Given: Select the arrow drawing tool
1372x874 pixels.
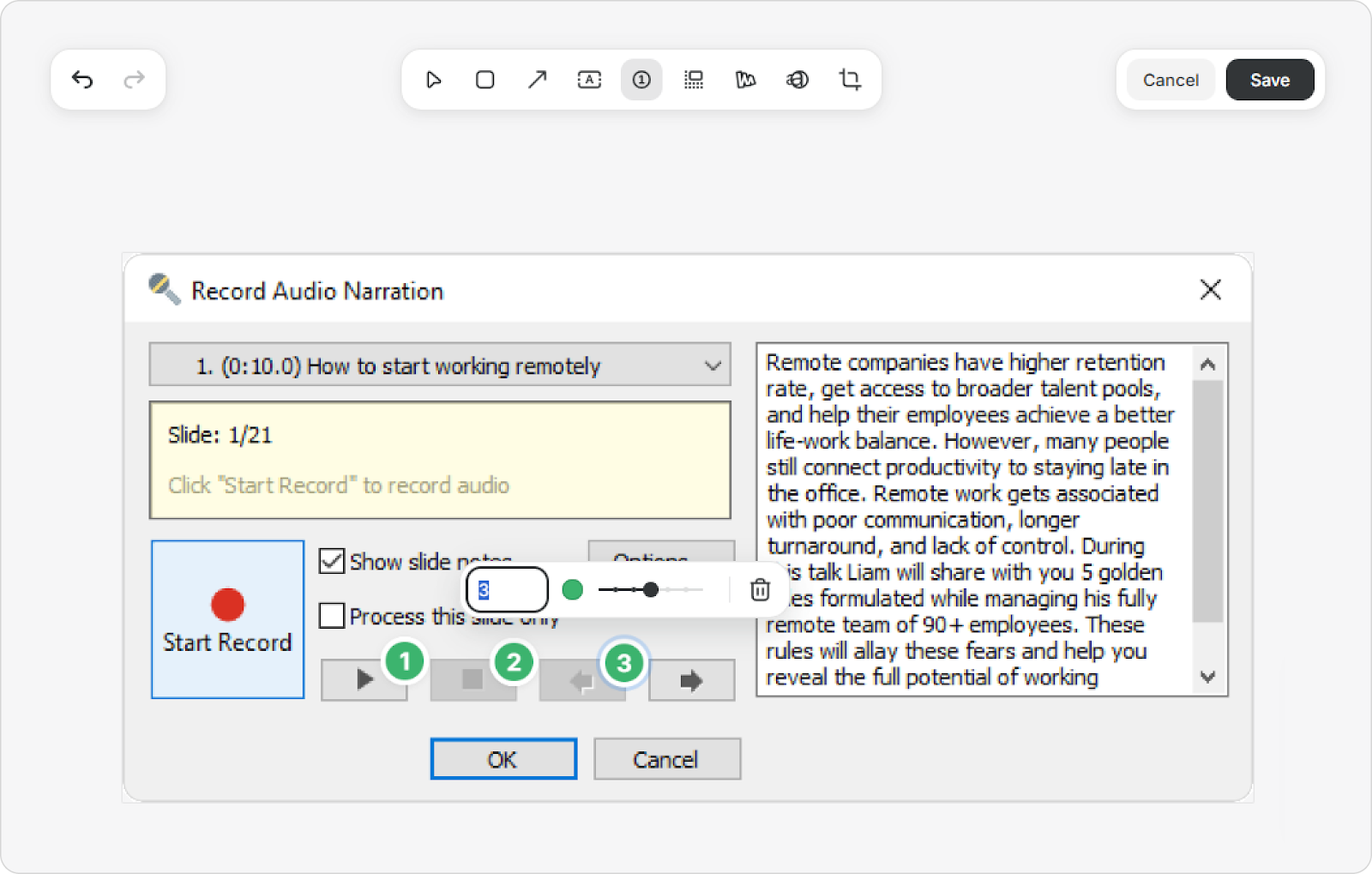Looking at the screenshot, I should [538, 80].
